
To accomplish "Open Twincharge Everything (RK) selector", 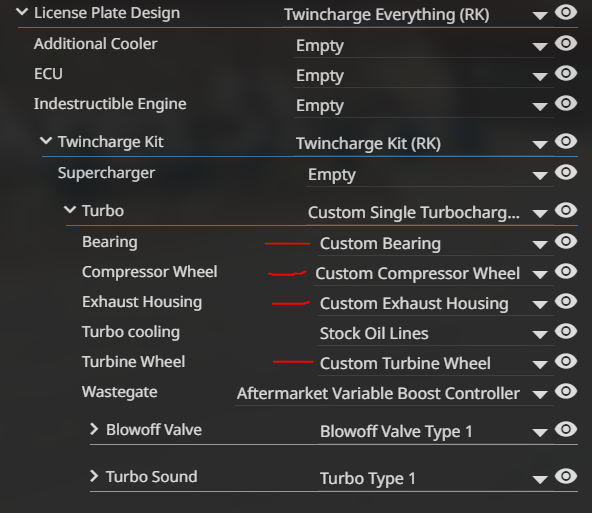I will (x=418, y=15).
